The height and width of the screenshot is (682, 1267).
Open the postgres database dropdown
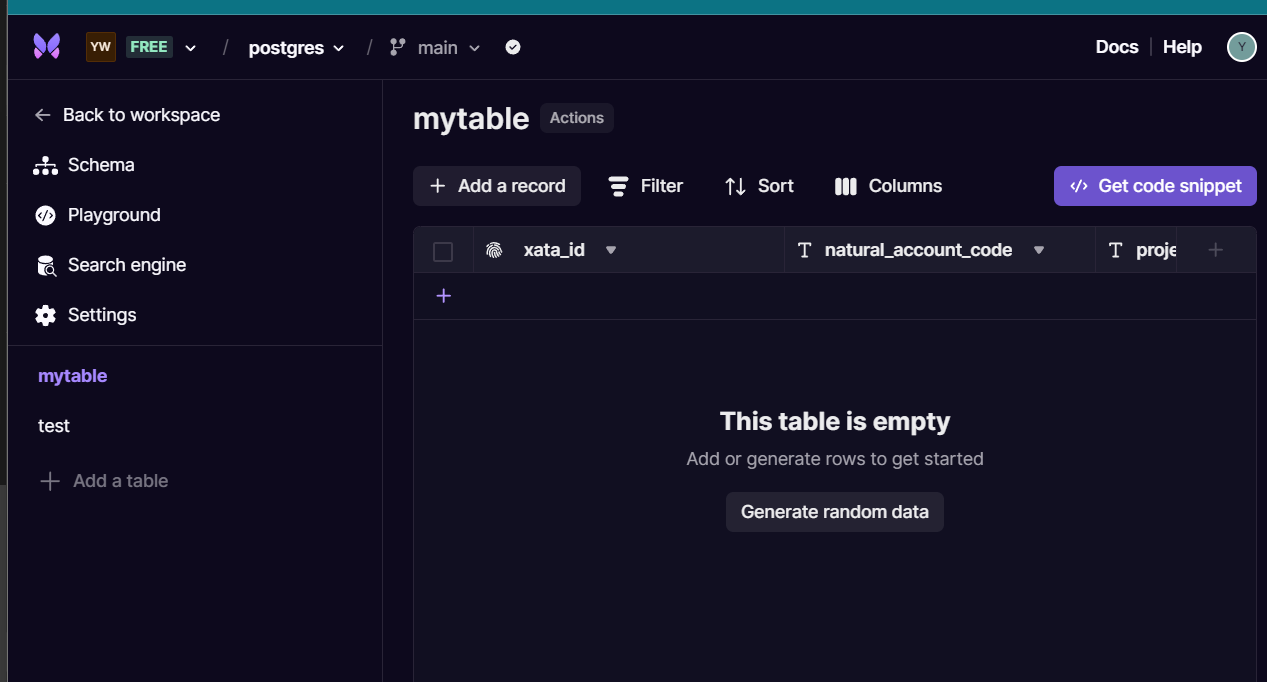[296, 47]
